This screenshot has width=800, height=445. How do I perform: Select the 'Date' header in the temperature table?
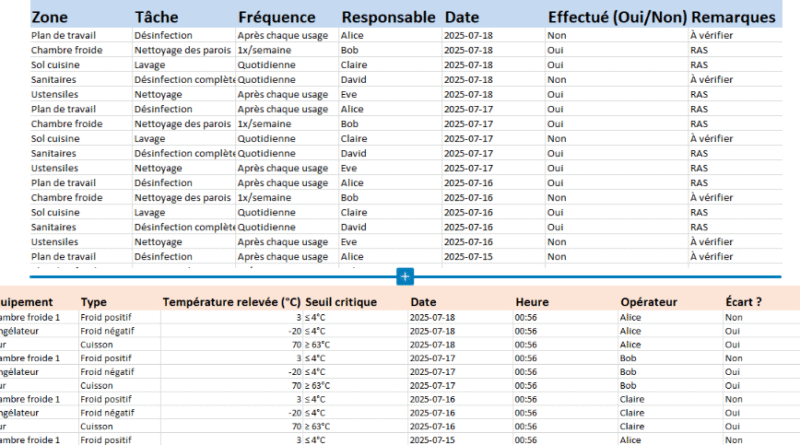pos(423,302)
